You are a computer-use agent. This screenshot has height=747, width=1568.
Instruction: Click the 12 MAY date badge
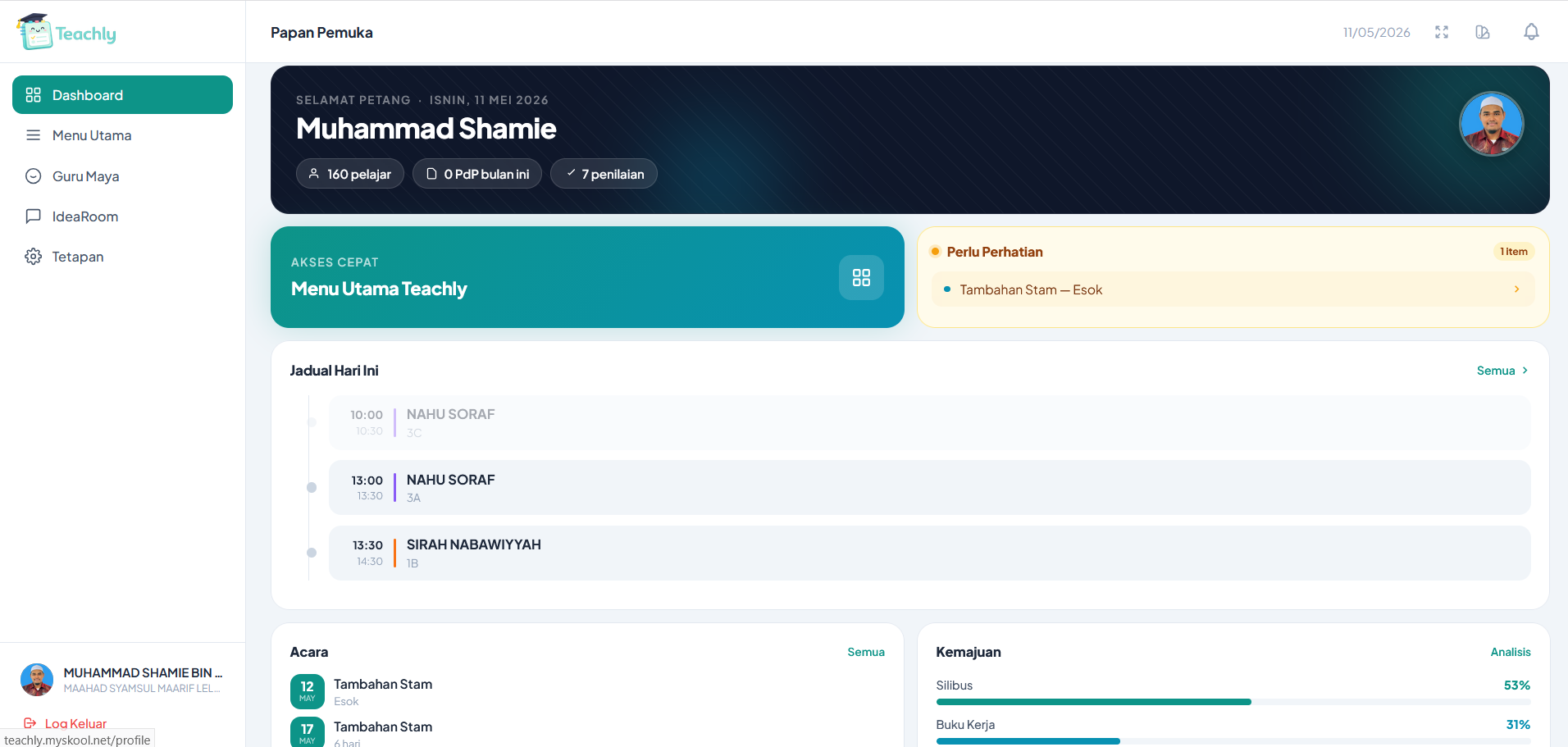coord(308,692)
